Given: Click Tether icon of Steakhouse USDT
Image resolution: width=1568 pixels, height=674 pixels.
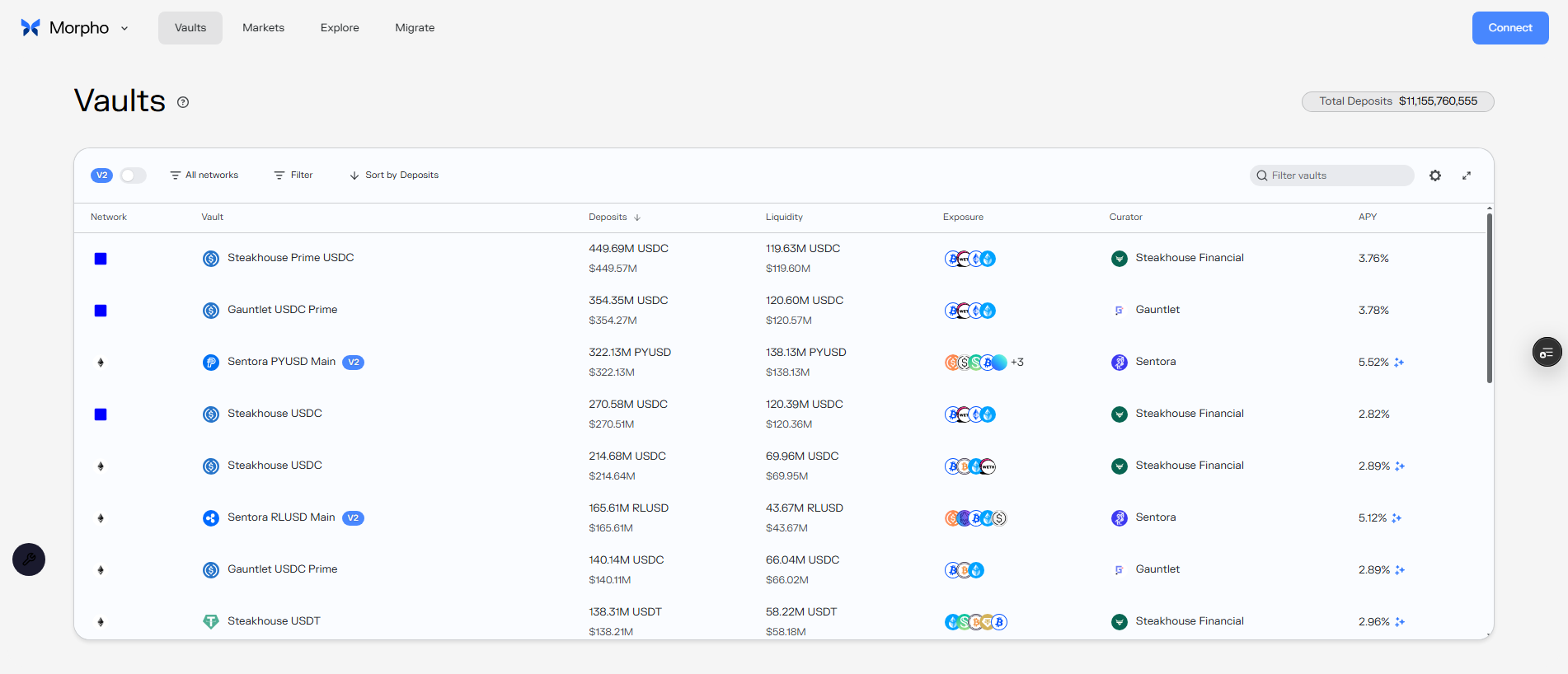Looking at the screenshot, I should [x=211, y=622].
